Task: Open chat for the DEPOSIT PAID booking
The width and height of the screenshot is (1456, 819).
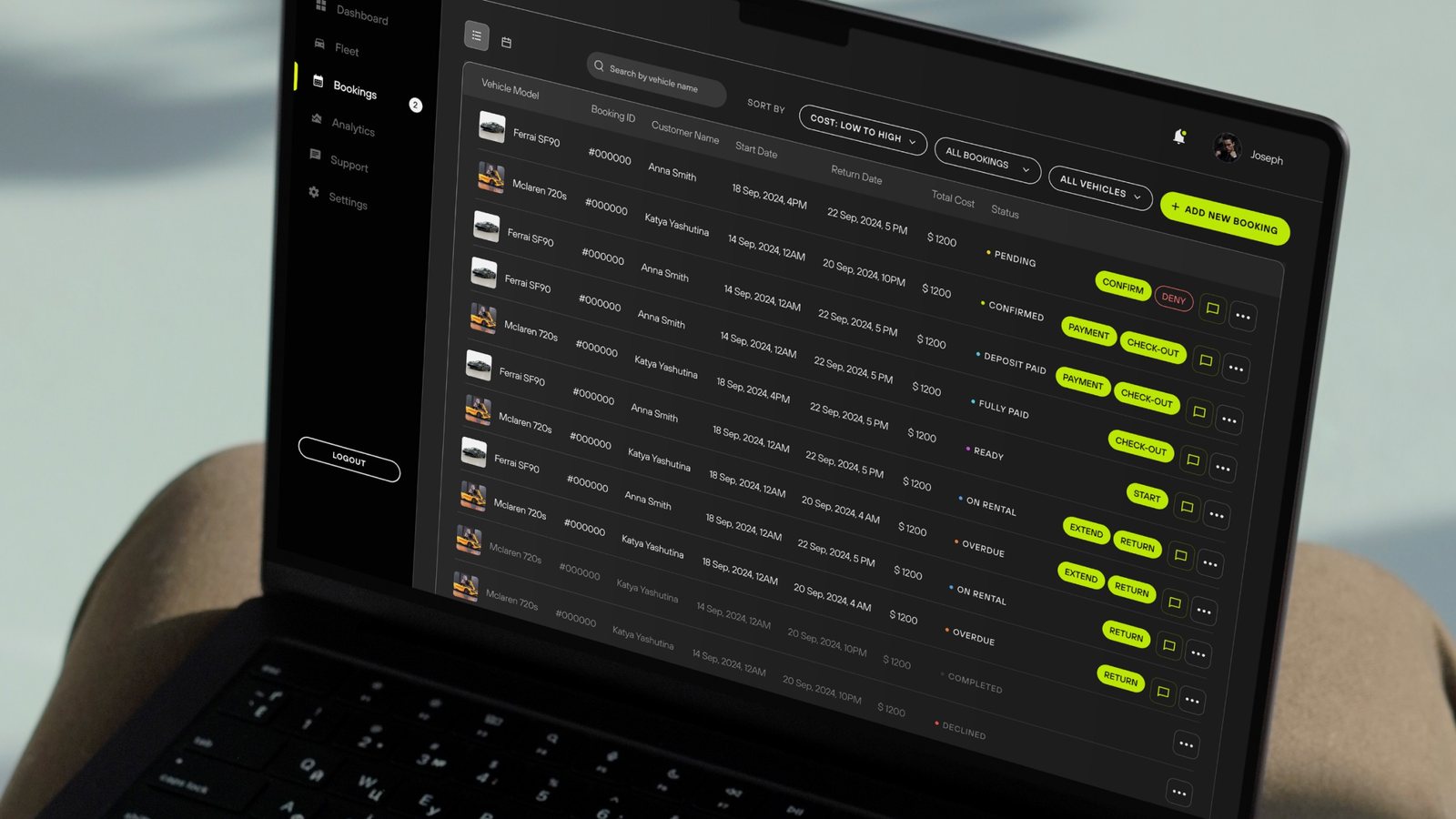Action: click(x=1199, y=412)
